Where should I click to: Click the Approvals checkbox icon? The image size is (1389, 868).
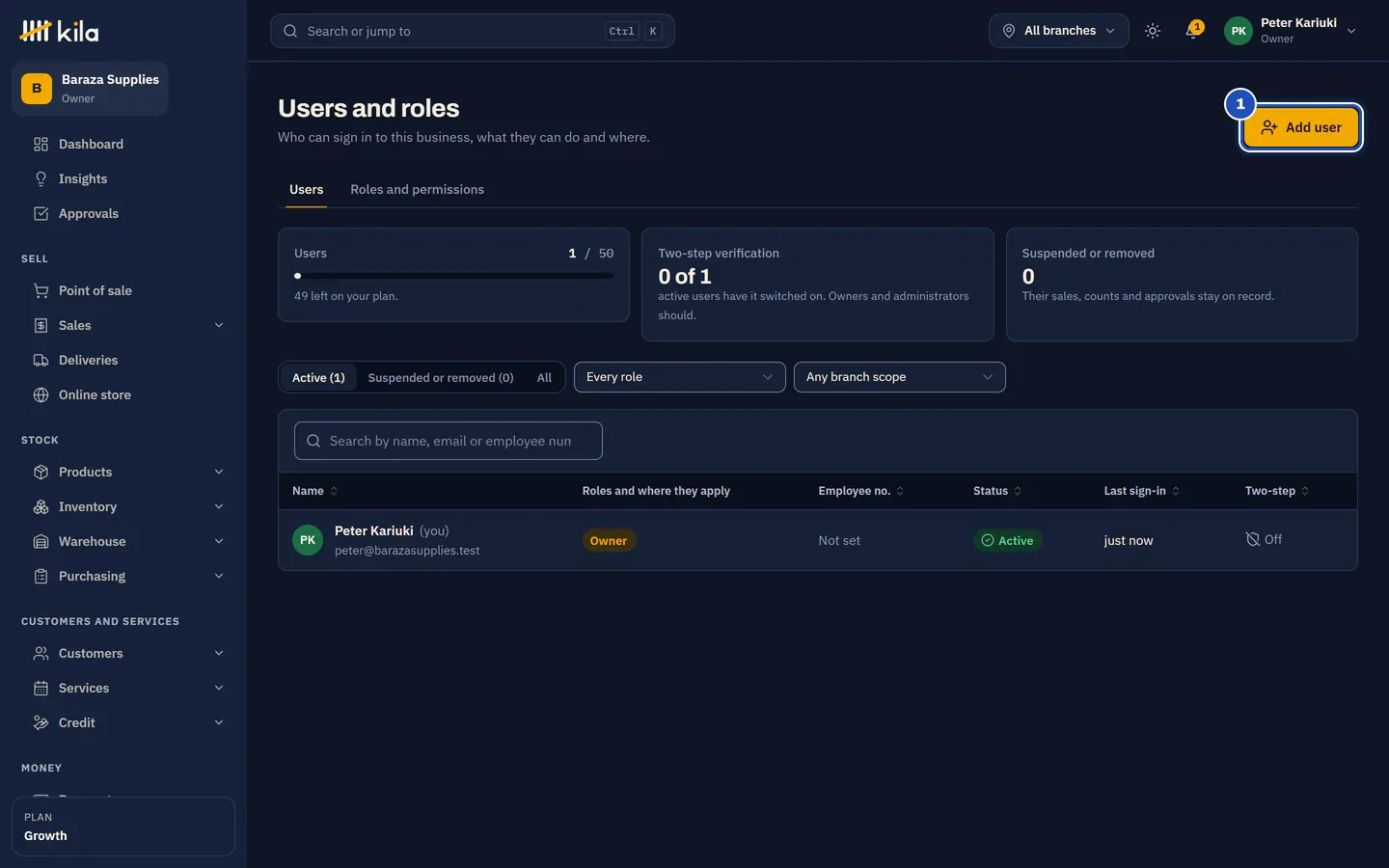coord(41,213)
